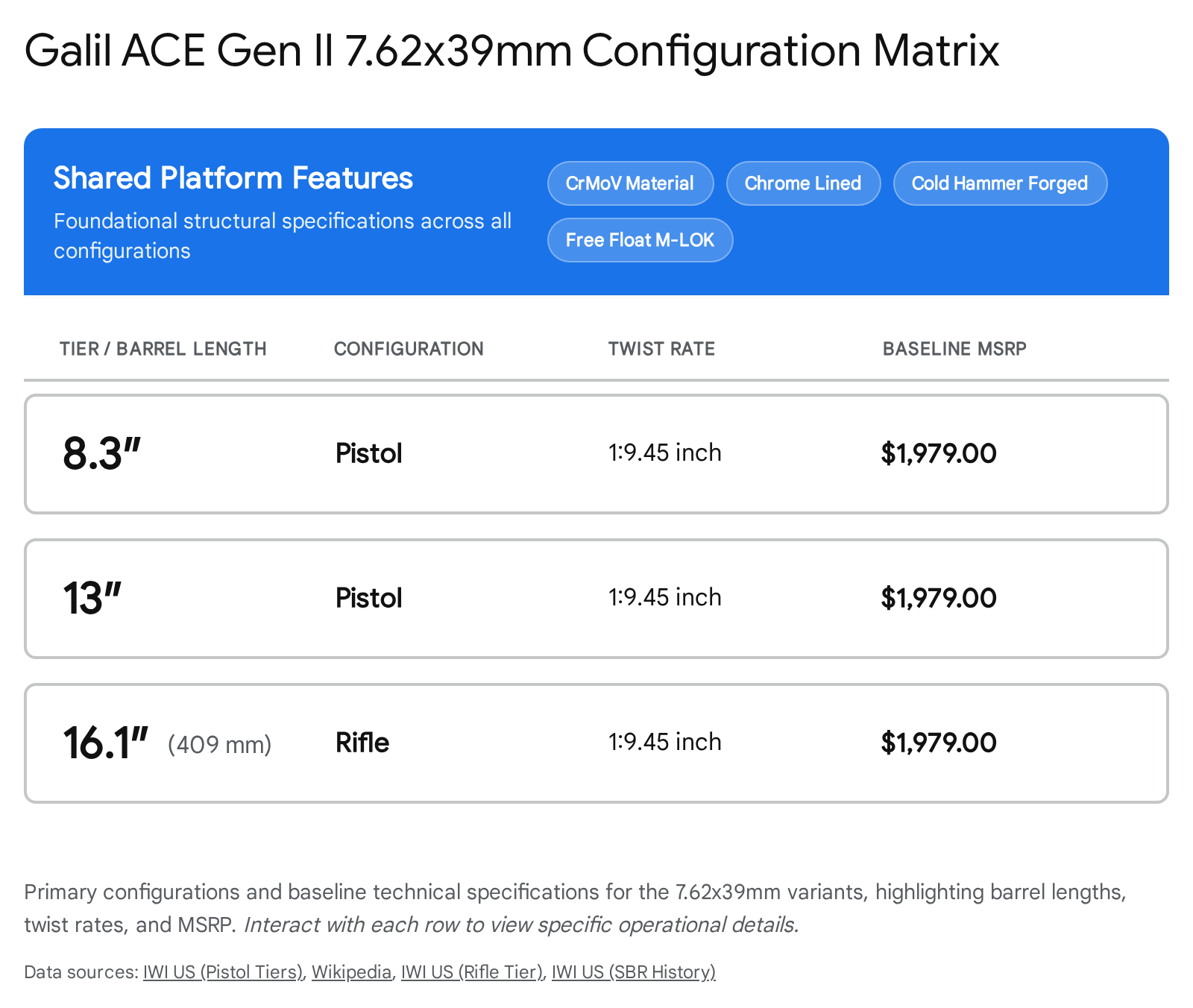Click the (409 mm) barrel length note
This screenshot has width=1193, height=1008.
pos(220,744)
